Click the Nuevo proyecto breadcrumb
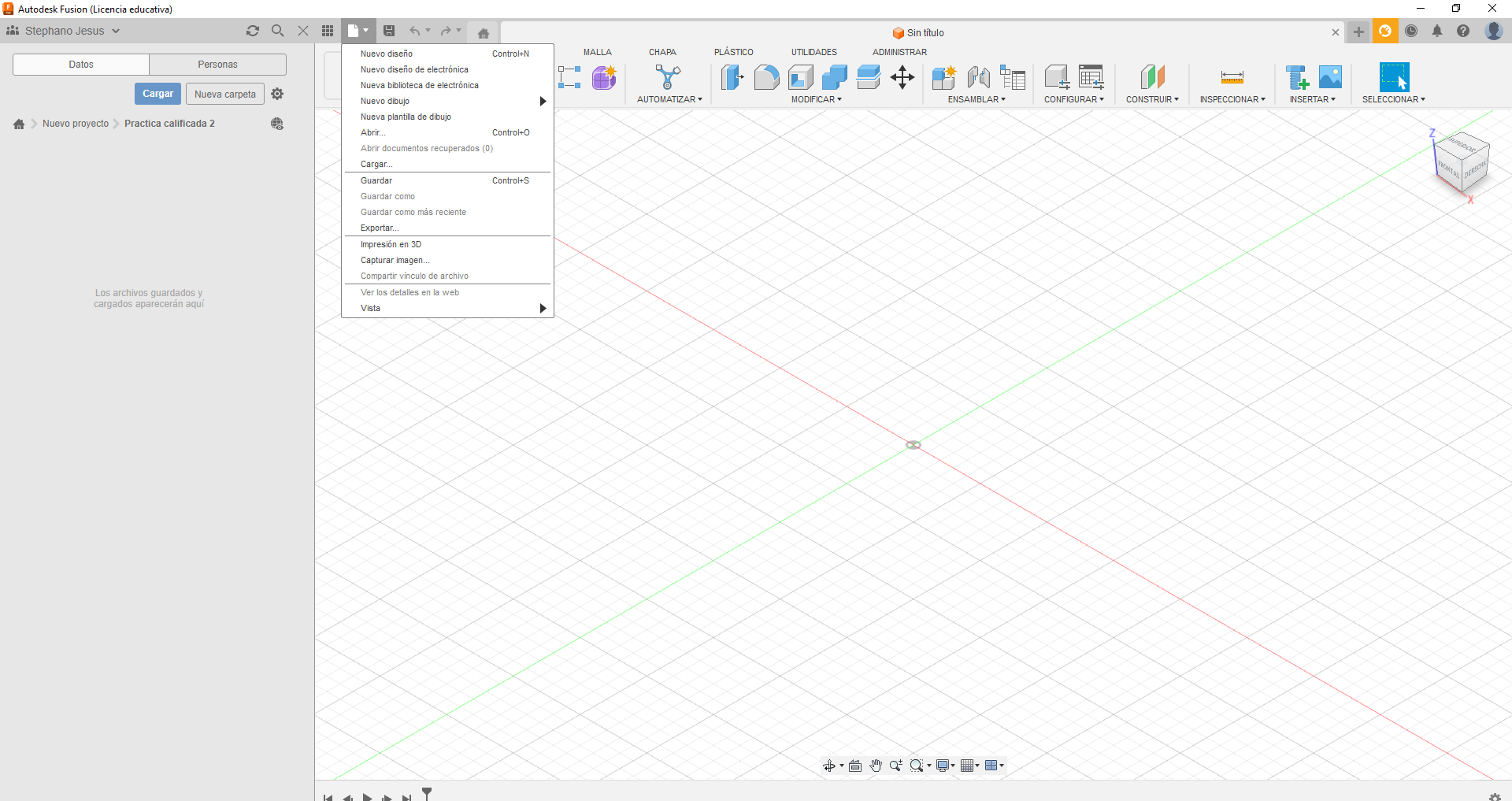 76,124
